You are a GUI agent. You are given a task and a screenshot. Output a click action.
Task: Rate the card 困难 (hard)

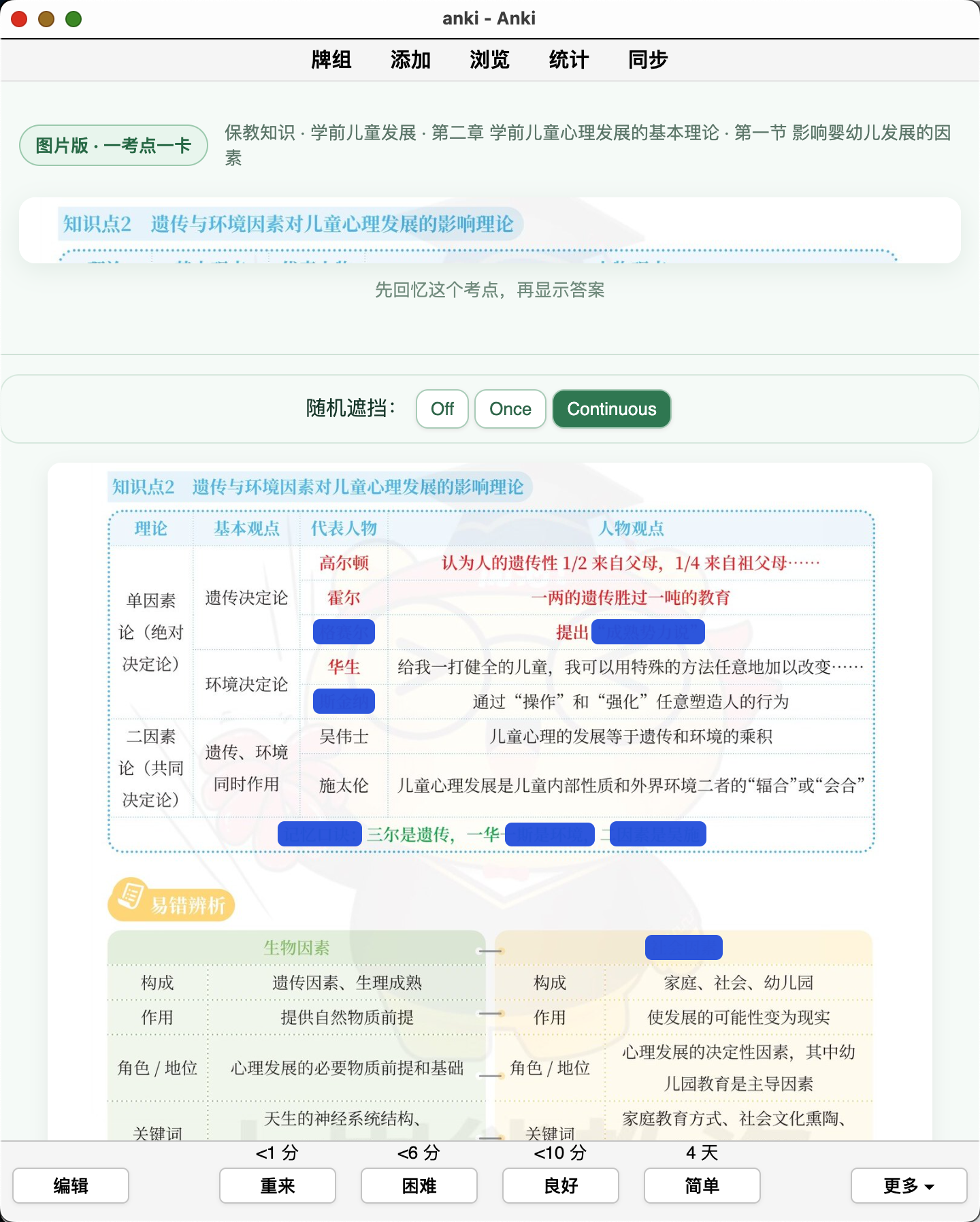click(419, 1186)
